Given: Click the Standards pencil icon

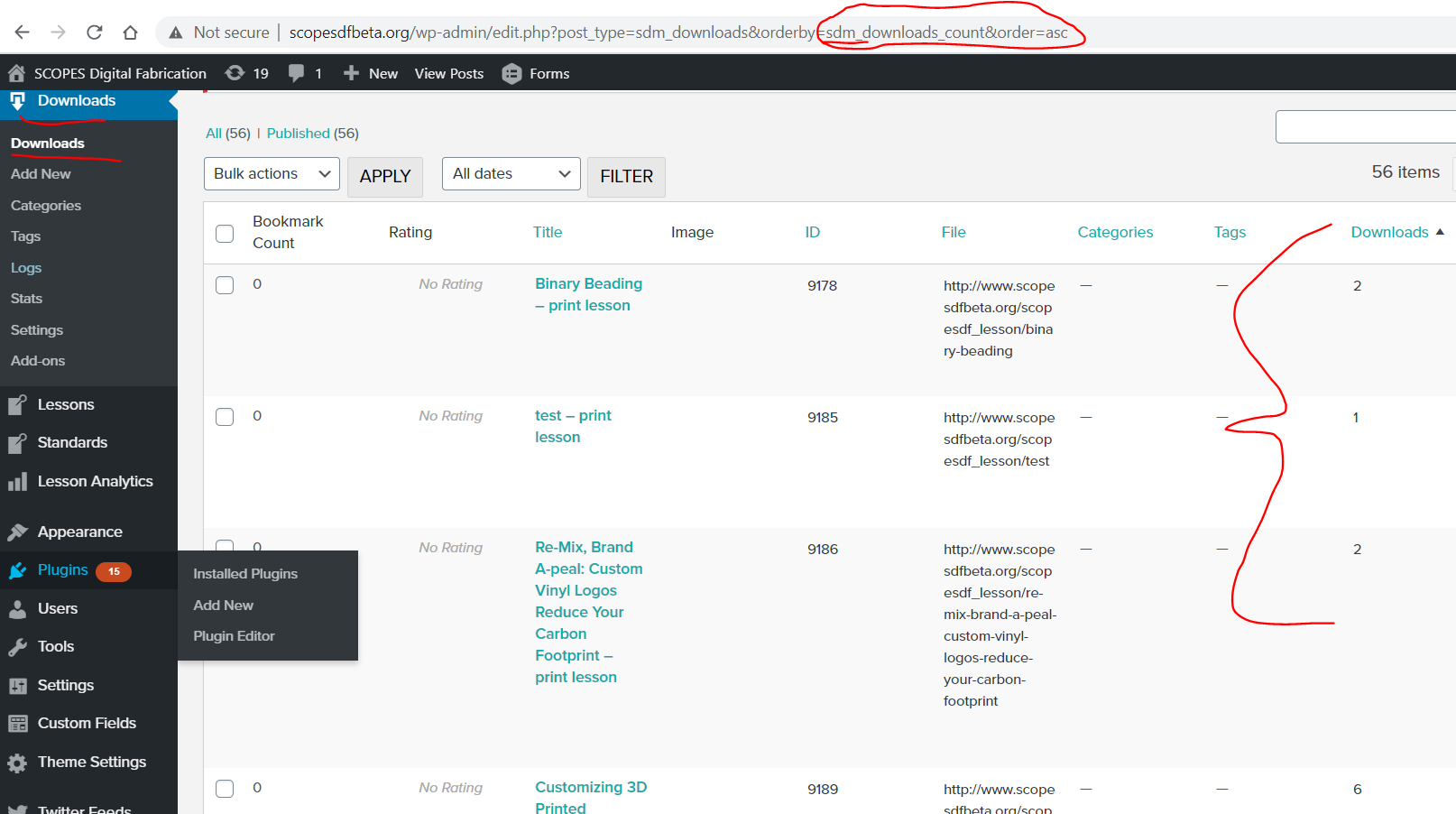Looking at the screenshot, I should (x=17, y=443).
